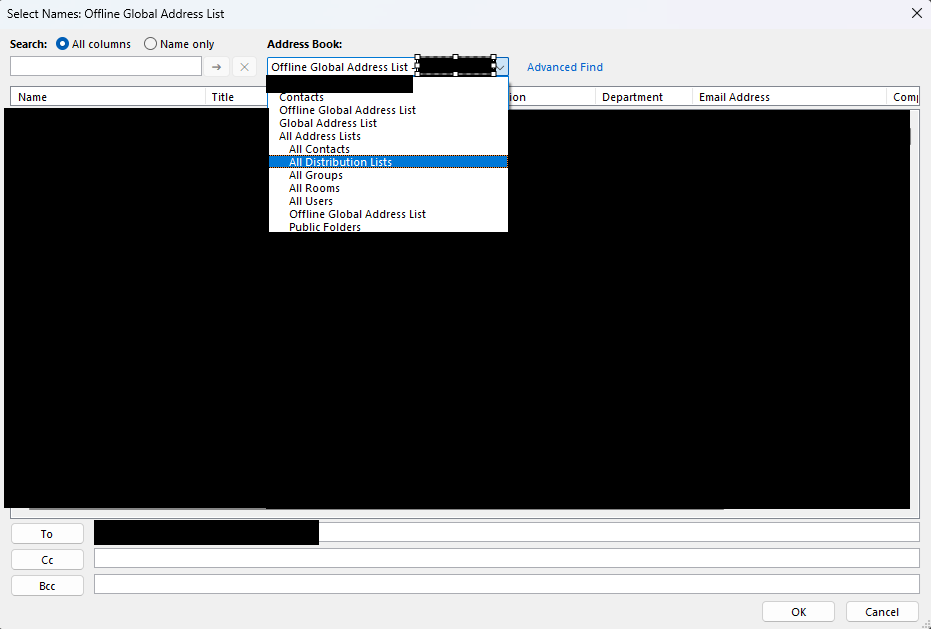Choose "Global Address List" from the list
931x629 pixels.
coord(327,123)
